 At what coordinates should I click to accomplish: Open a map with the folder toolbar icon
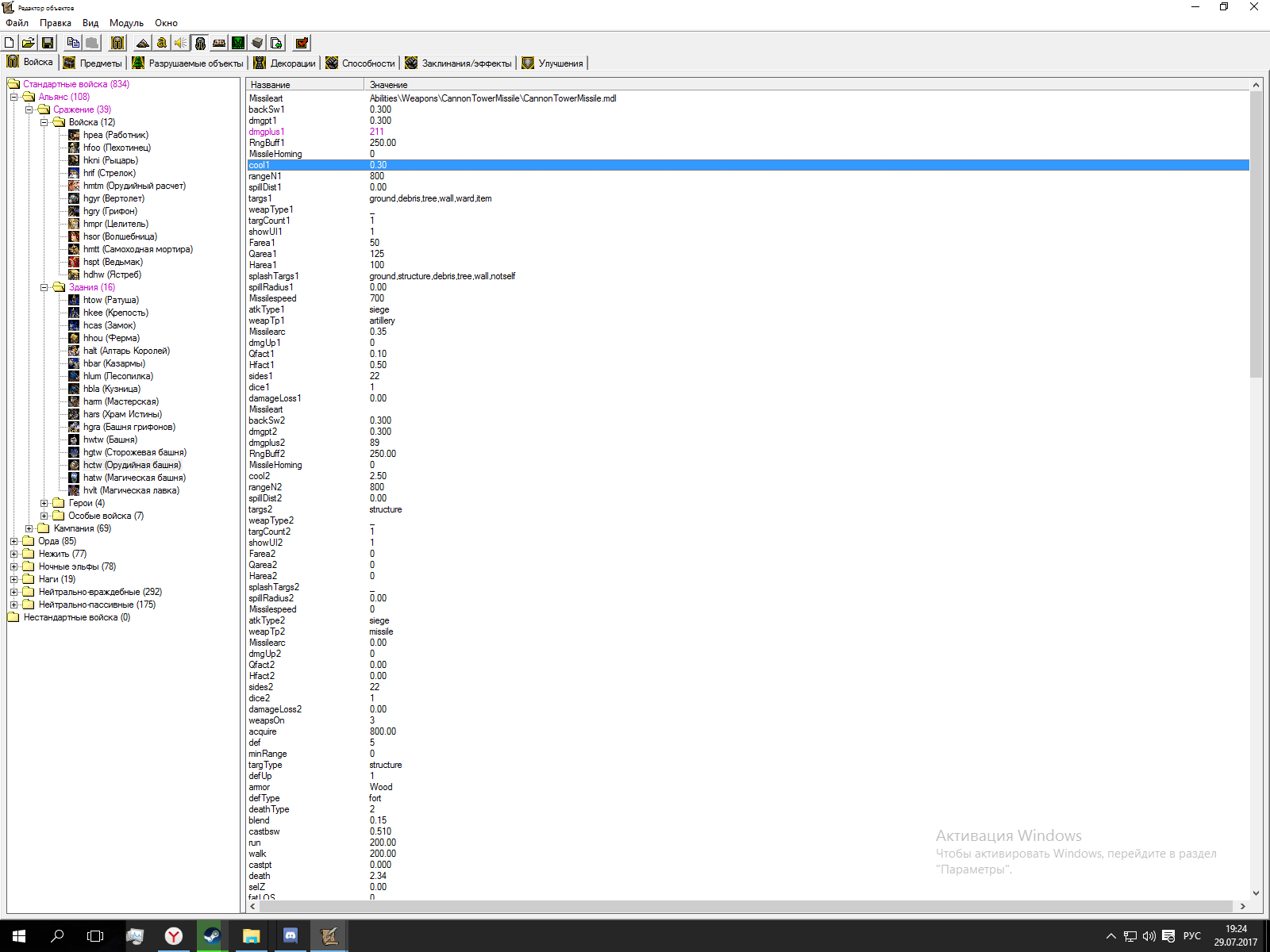[x=28, y=43]
